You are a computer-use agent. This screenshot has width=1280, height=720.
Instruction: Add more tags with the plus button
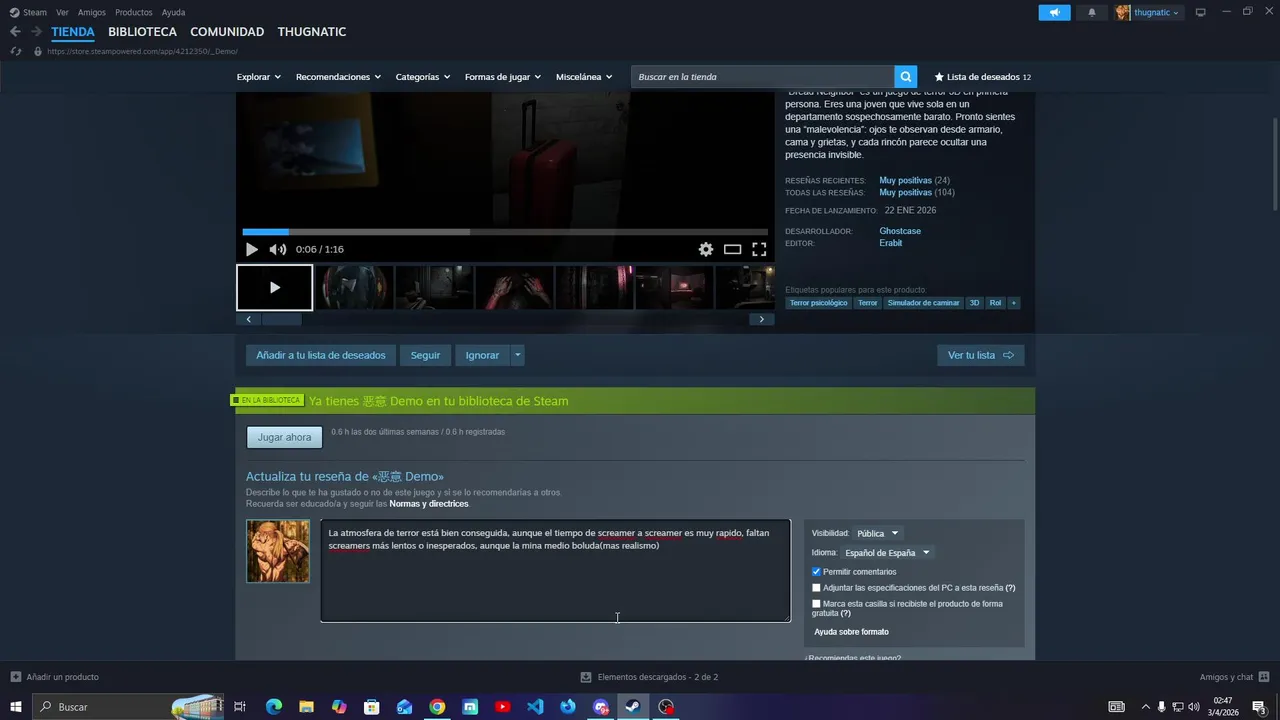(x=1013, y=303)
